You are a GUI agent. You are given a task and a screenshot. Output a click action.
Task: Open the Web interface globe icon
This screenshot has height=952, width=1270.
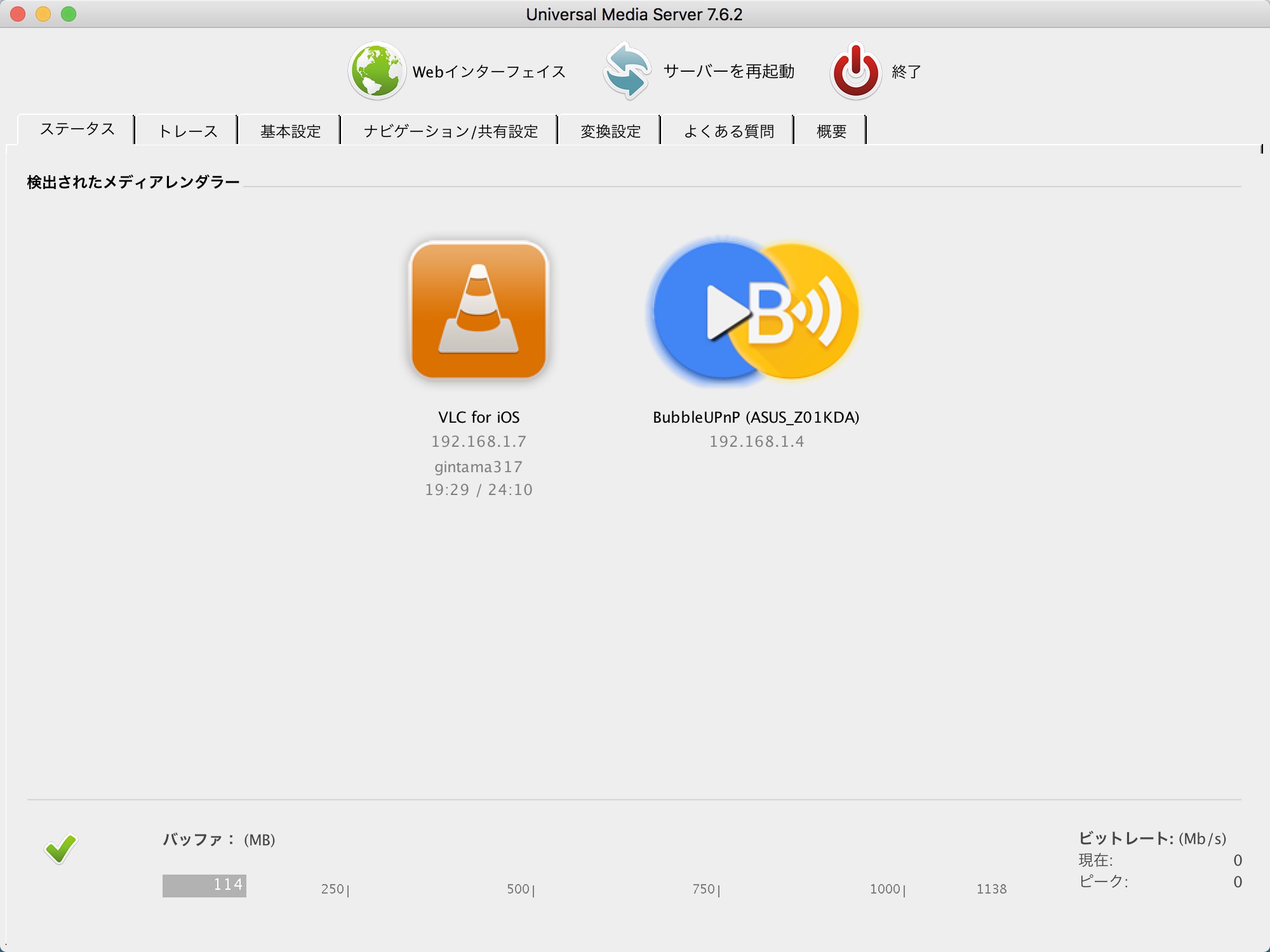pyautogui.click(x=377, y=71)
